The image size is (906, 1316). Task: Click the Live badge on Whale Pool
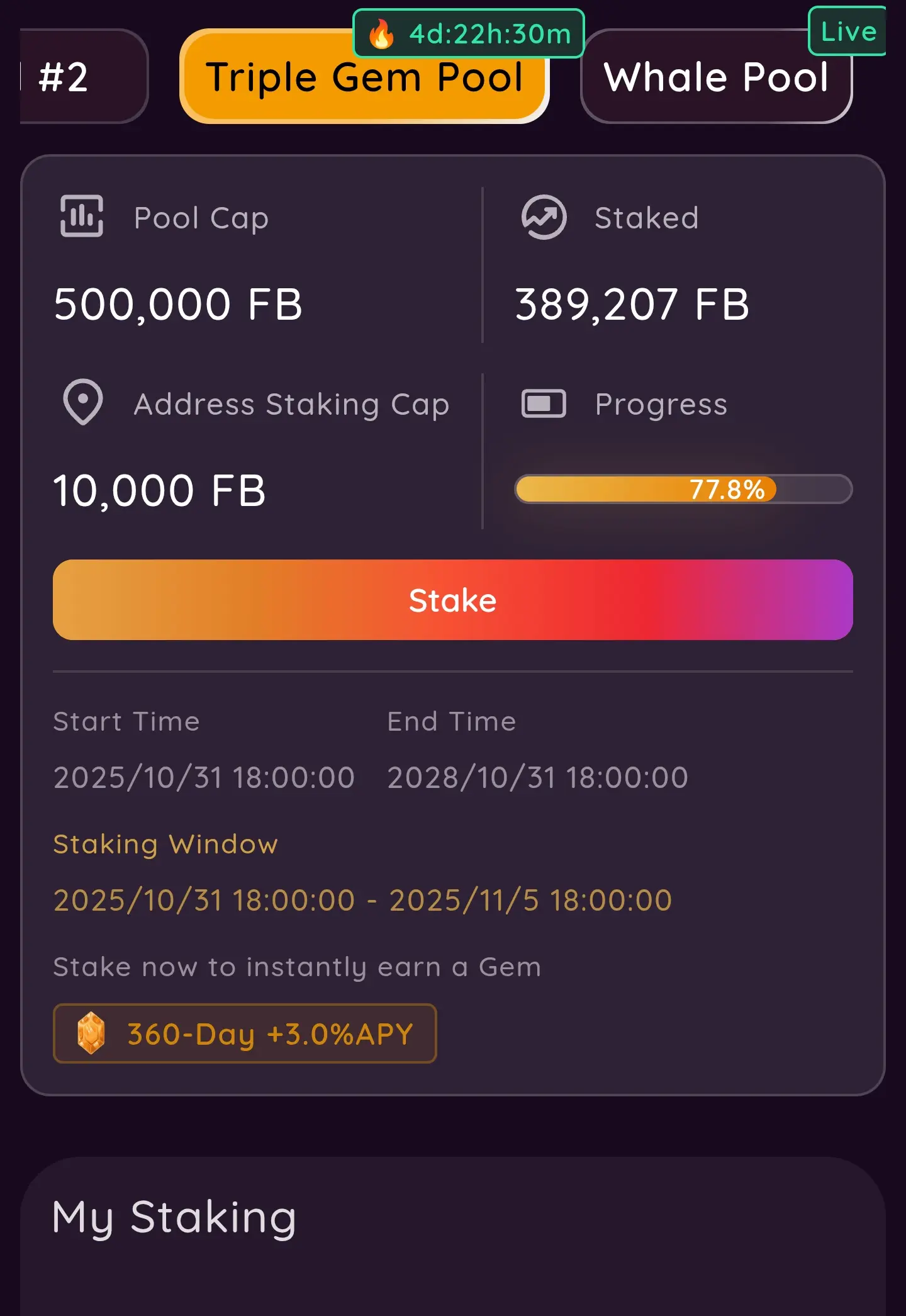(847, 31)
